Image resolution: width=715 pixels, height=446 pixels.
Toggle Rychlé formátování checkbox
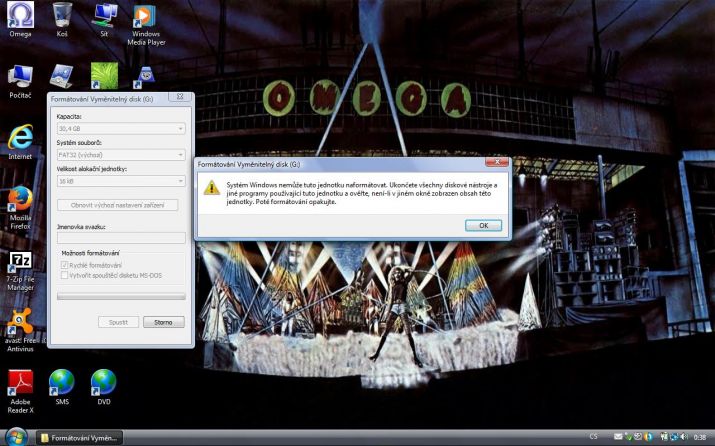tap(64, 265)
